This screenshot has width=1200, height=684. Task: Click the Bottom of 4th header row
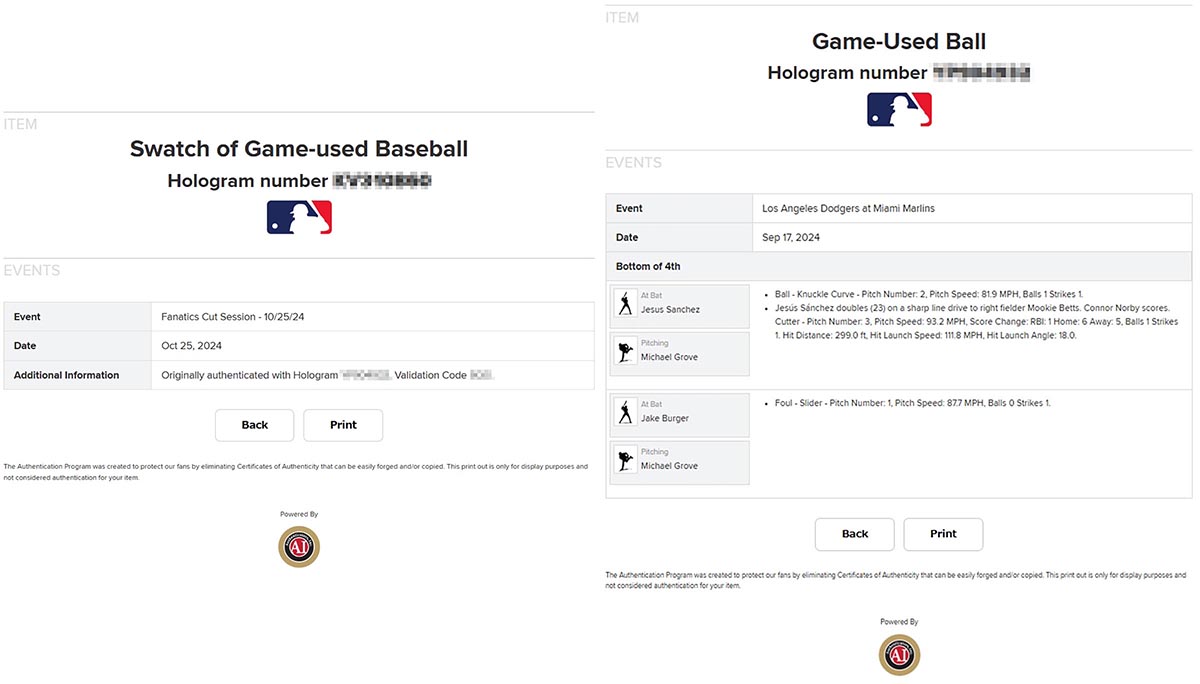[899, 266]
